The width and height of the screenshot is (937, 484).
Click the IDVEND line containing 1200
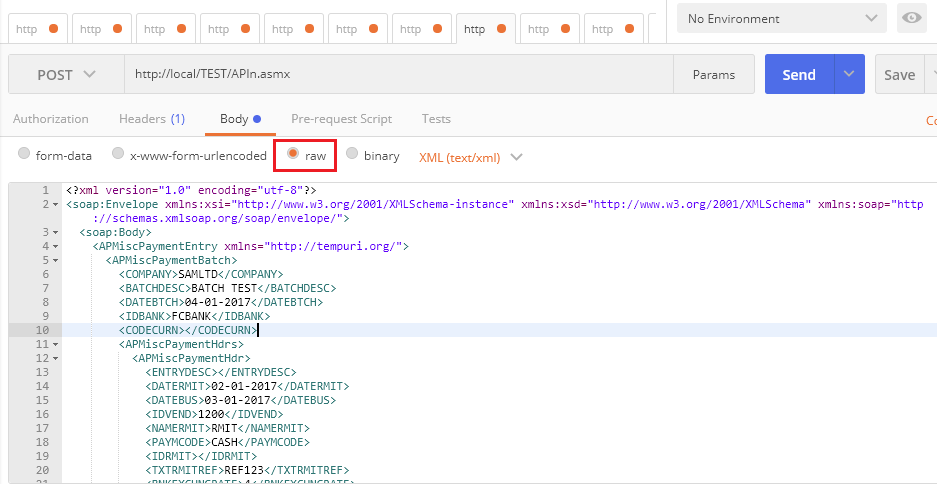tap(214, 414)
